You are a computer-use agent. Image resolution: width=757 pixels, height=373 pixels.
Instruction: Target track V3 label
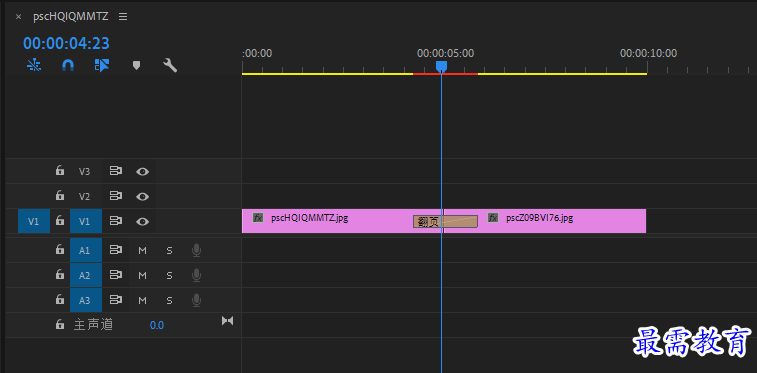(x=84, y=171)
